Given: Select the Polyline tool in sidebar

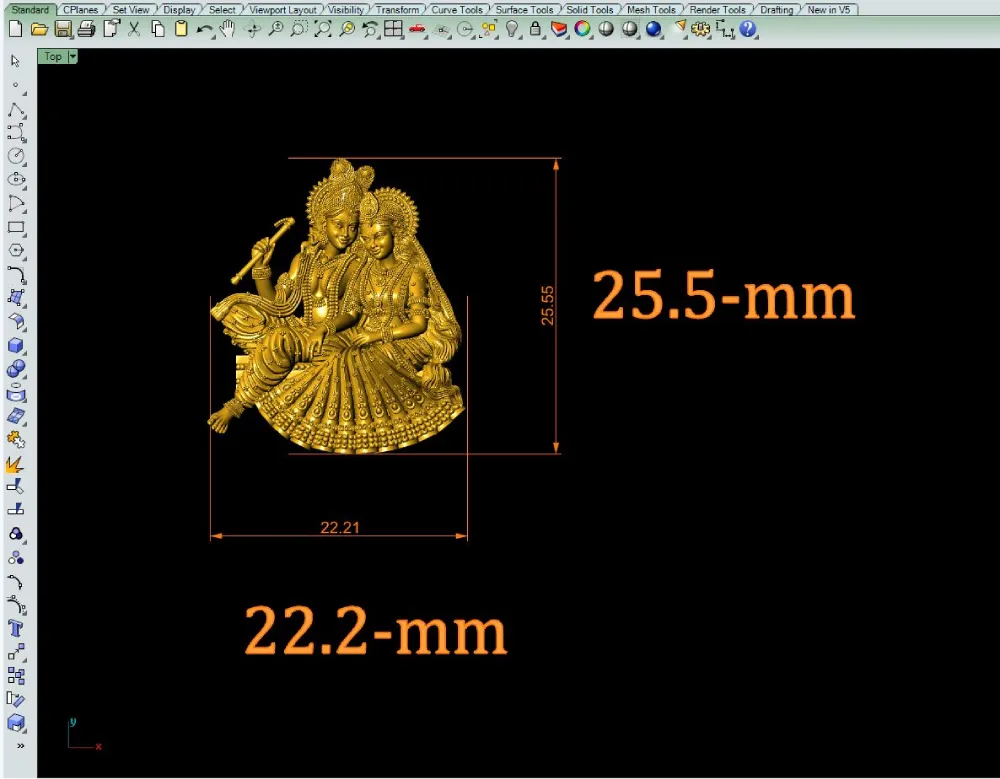Looking at the screenshot, I should tap(16, 110).
